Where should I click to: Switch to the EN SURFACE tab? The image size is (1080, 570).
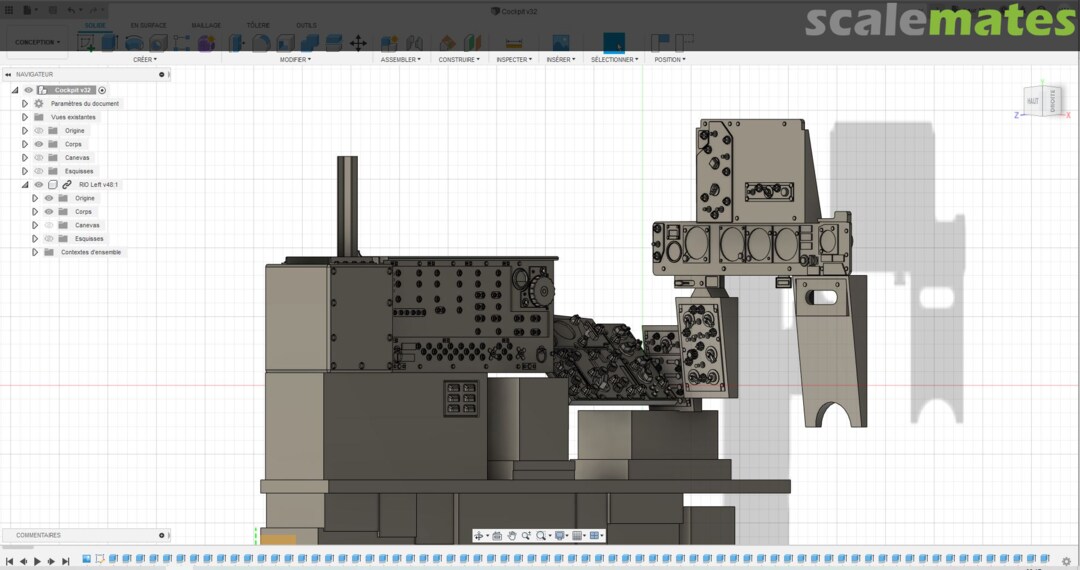(148, 25)
